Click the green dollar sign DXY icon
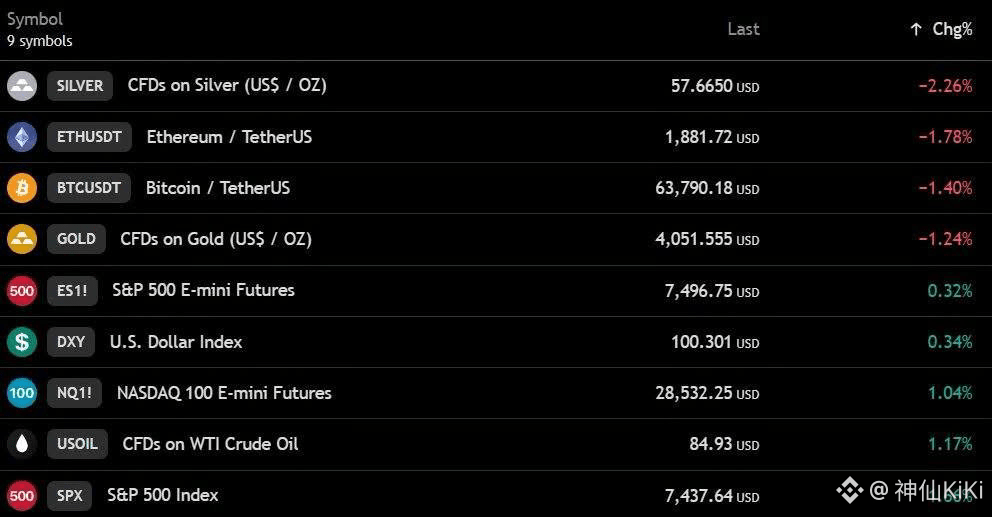The image size is (992, 517). (22, 342)
